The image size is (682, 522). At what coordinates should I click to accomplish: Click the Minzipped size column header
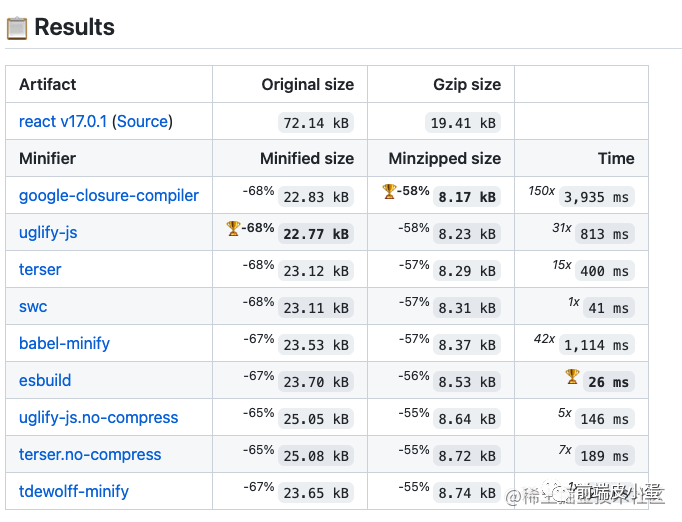click(x=444, y=158)
